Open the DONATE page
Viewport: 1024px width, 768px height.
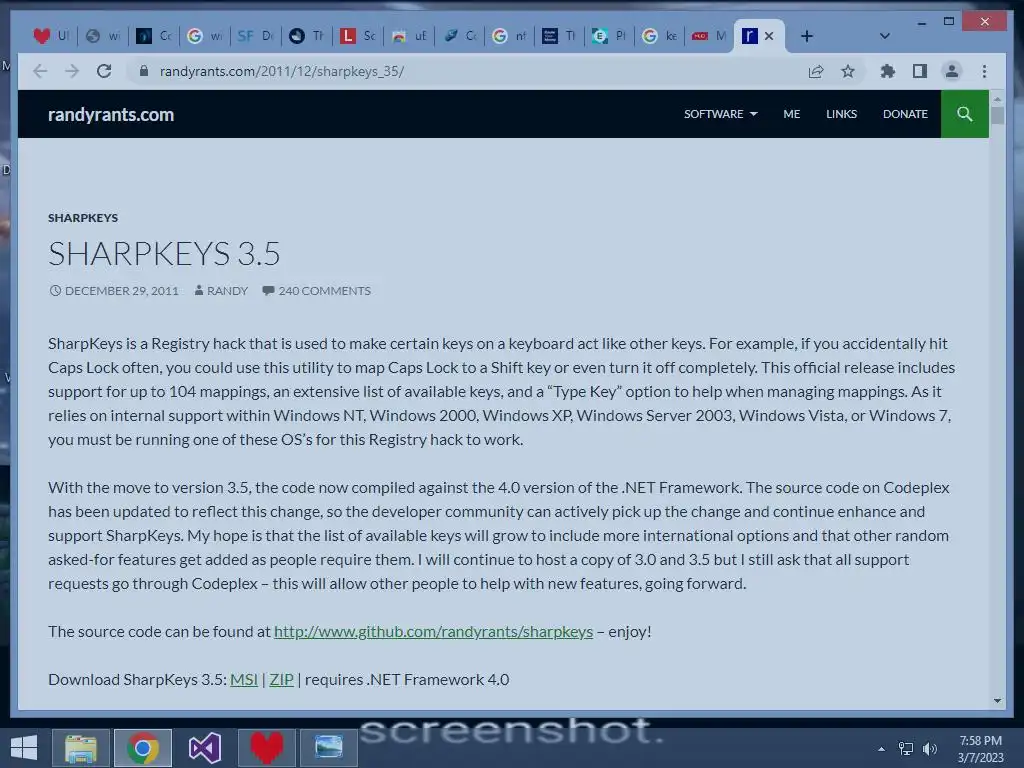[905, 114]
